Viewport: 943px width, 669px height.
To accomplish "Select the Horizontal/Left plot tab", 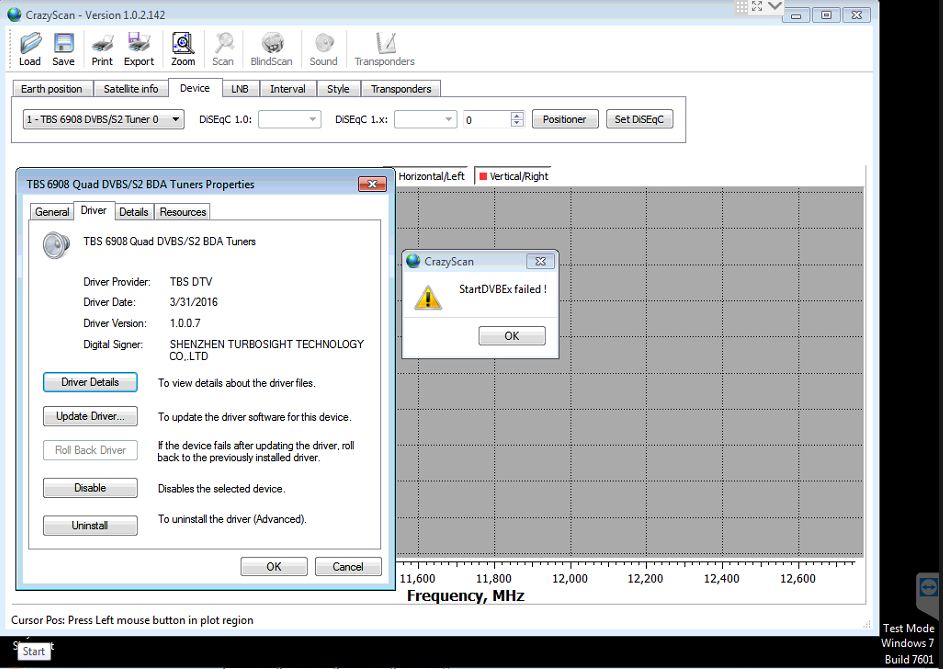I will point(432,176).
